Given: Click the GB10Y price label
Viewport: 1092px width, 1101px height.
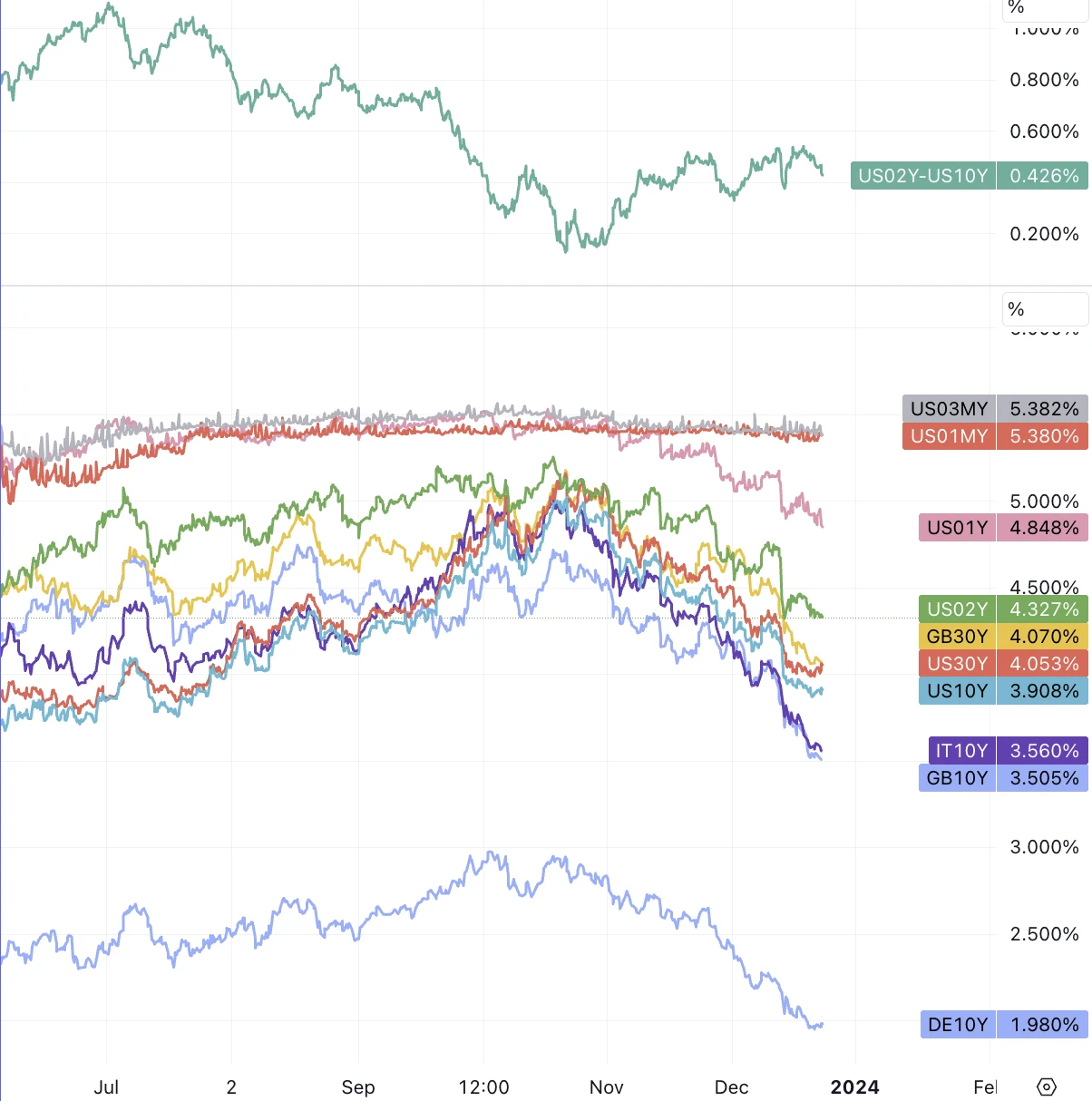Looking at the screenshot, I should (x=1002, y=778).
